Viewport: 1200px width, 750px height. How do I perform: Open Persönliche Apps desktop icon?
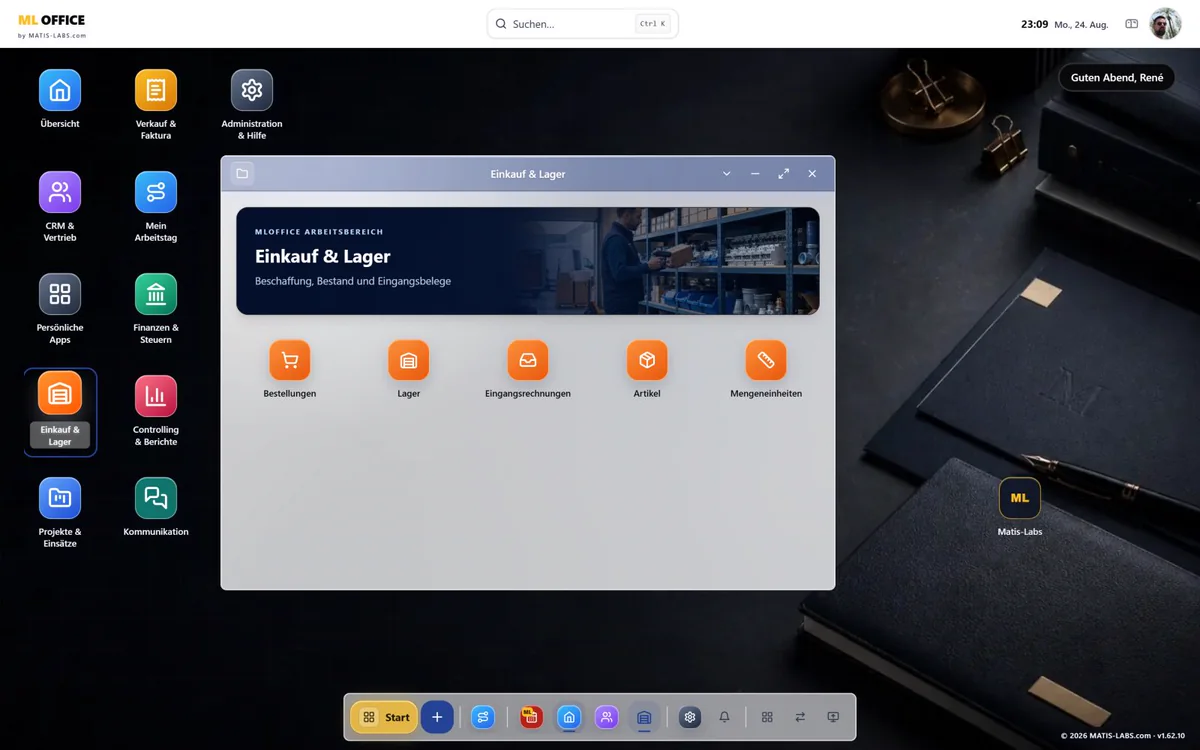click(x=60, y=308)
